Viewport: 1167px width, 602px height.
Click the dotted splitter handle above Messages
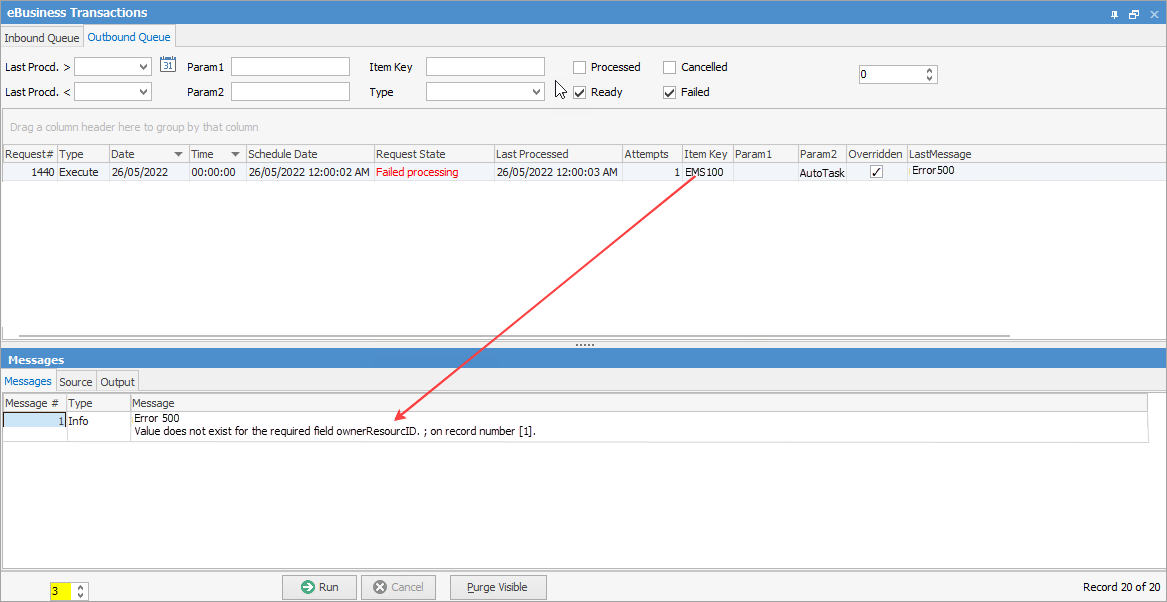(x=585, y=345)
